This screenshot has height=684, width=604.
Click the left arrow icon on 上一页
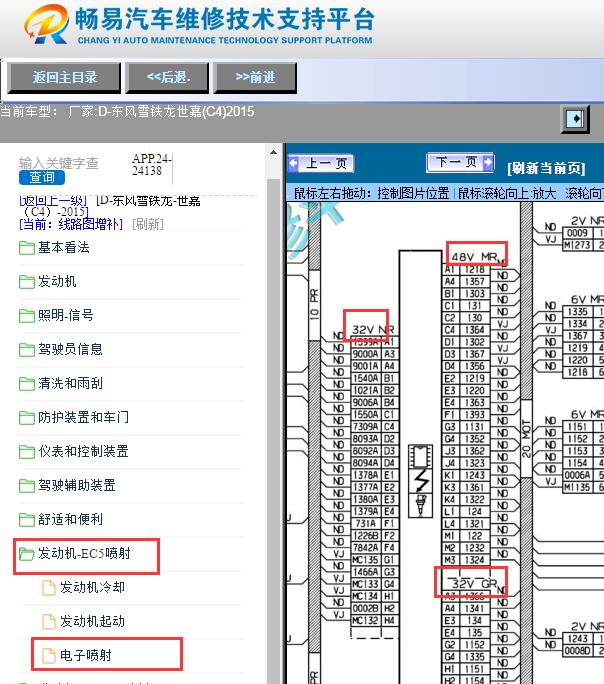pos(293,164)
